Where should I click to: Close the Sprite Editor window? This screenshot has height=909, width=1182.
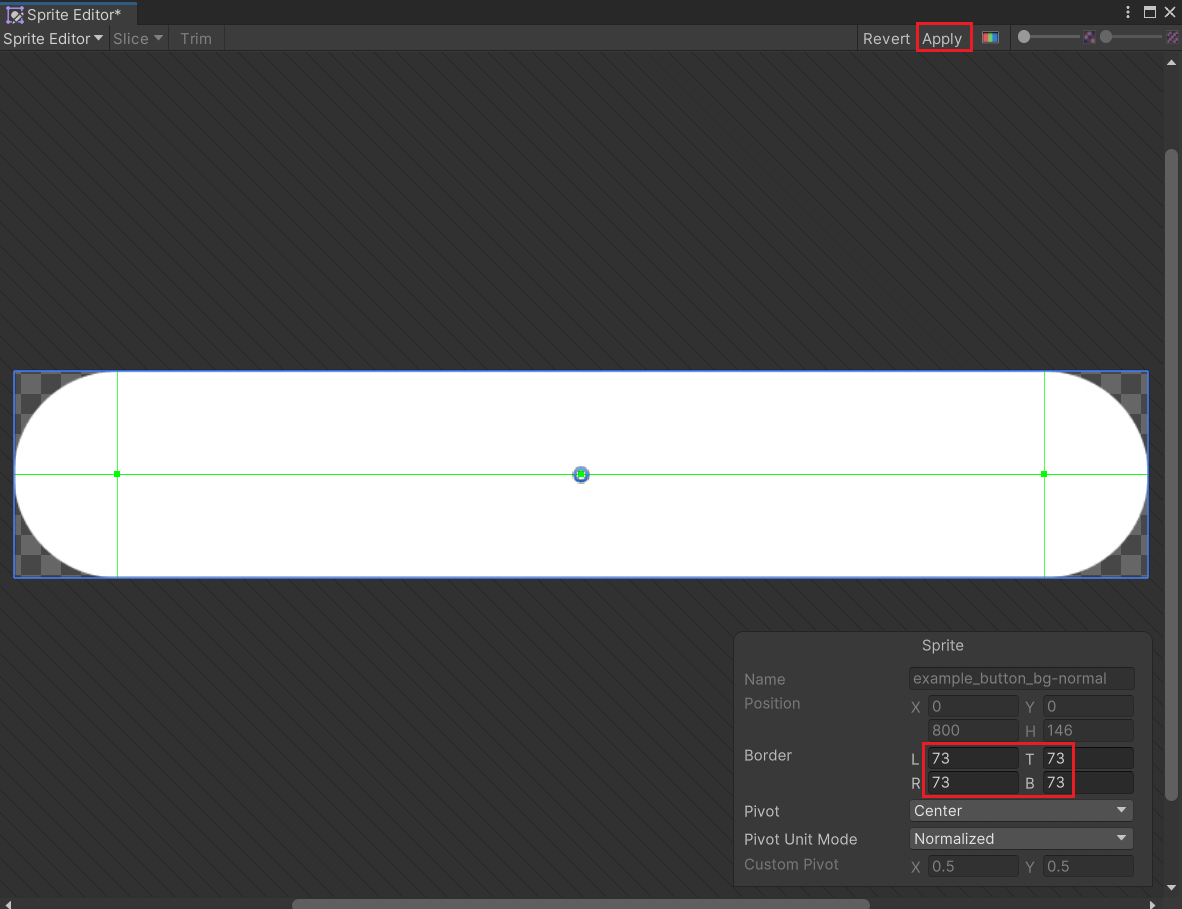pos(1170,12)
